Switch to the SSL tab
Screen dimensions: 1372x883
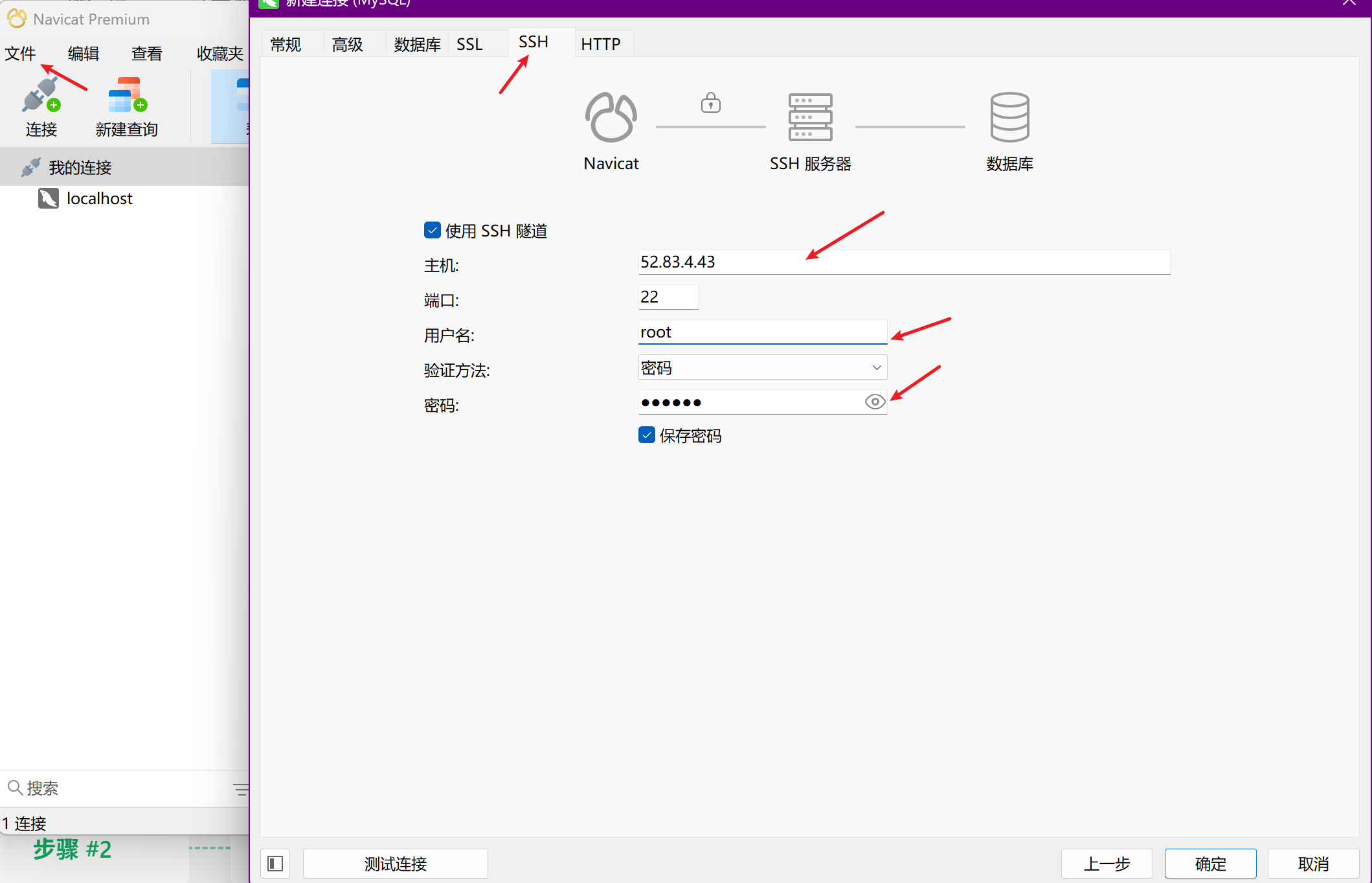[469, 44]
